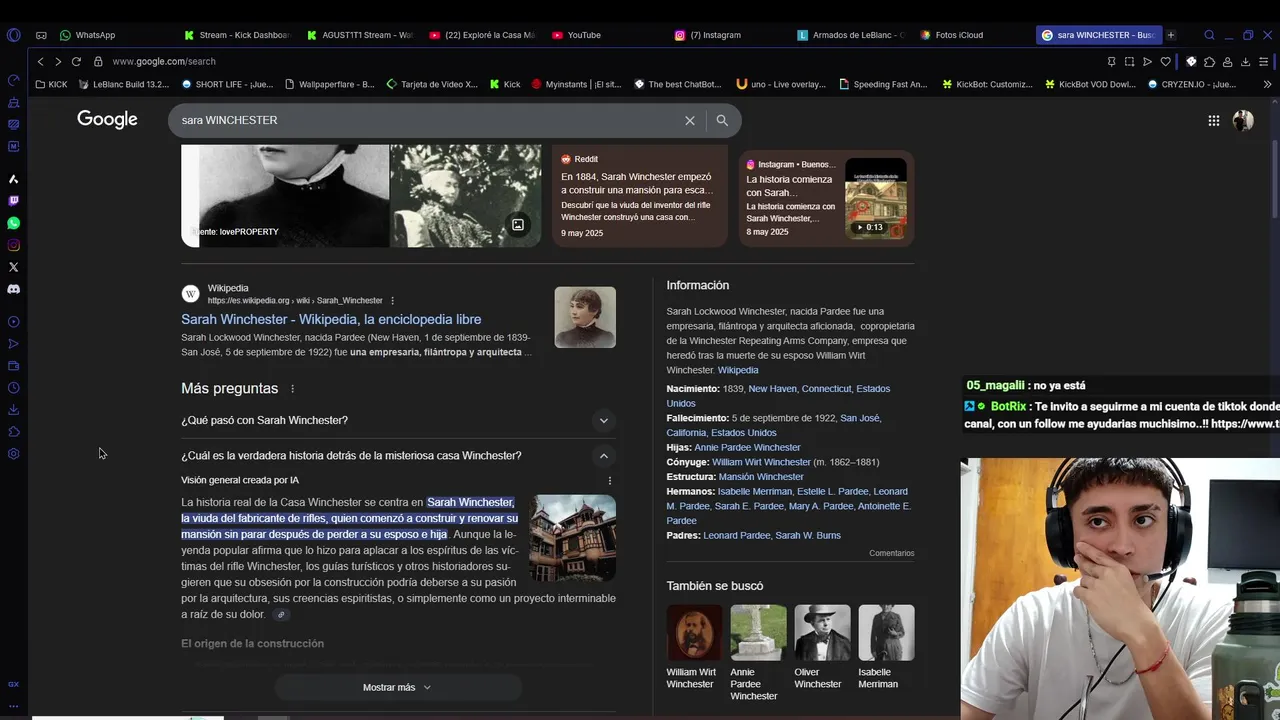This screenshot has height=720, width=1280.
Task: Open toolbar downloads arrow icon
Action: pos(1245,62)
